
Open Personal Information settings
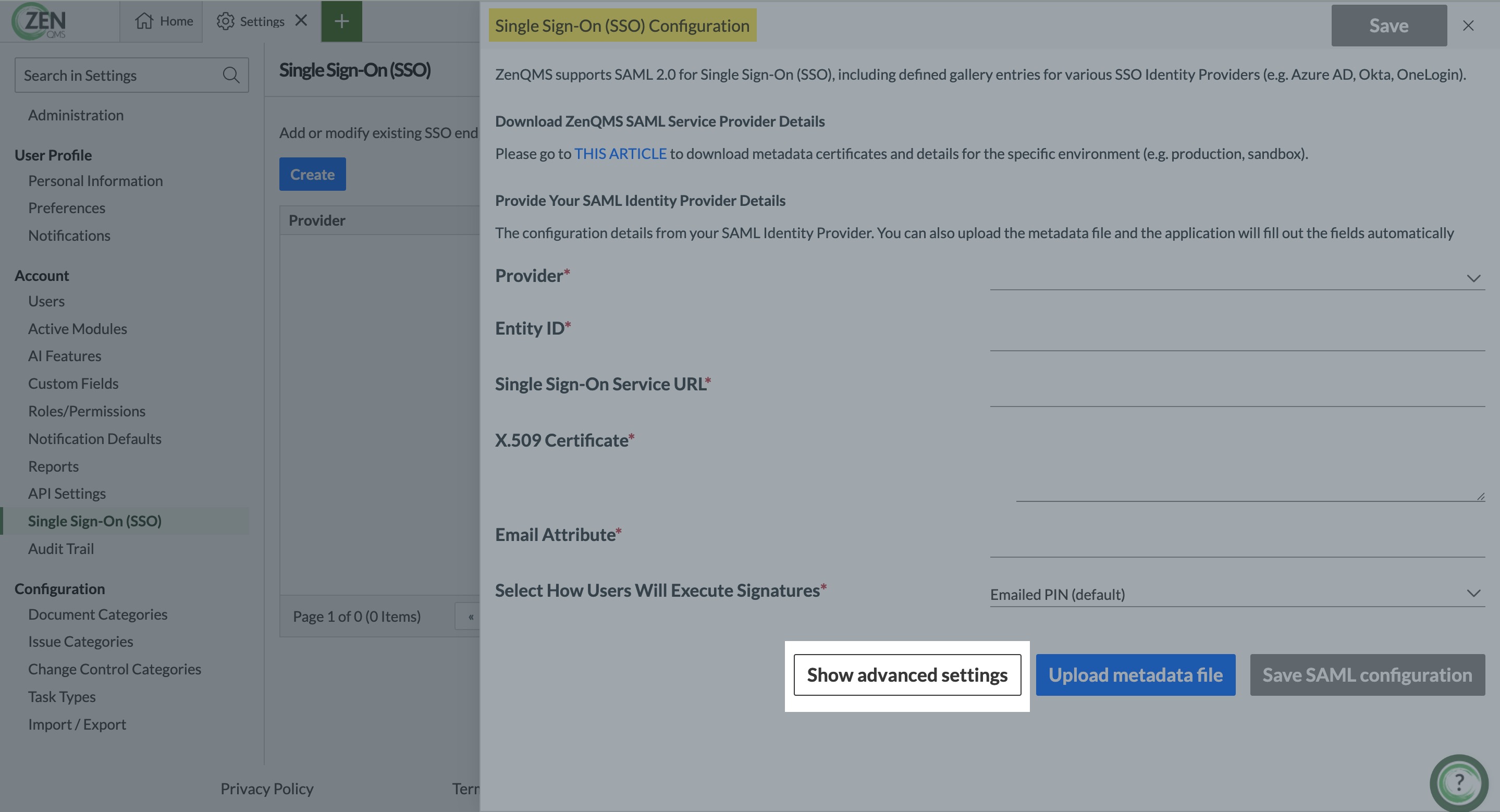[x=95, y=180]
